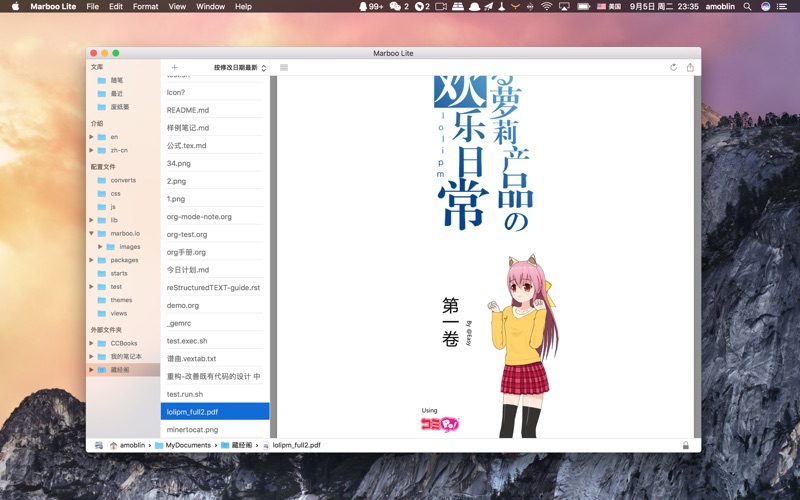Expand the lib folder
The image size is (800, 500).
pyautogui.click(x=91, y=220)
